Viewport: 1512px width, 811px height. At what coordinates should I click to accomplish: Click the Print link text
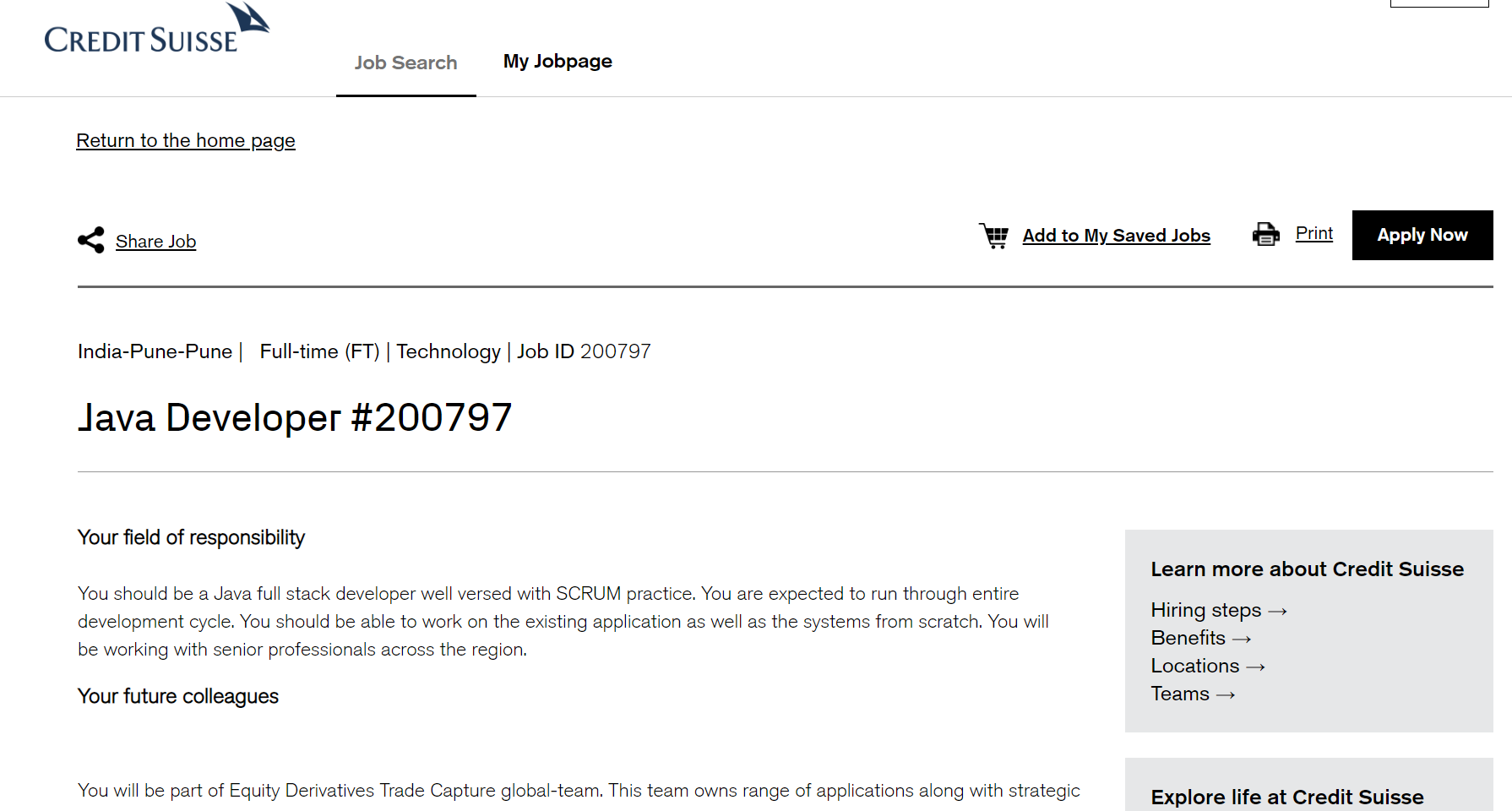pos(1313,233)
